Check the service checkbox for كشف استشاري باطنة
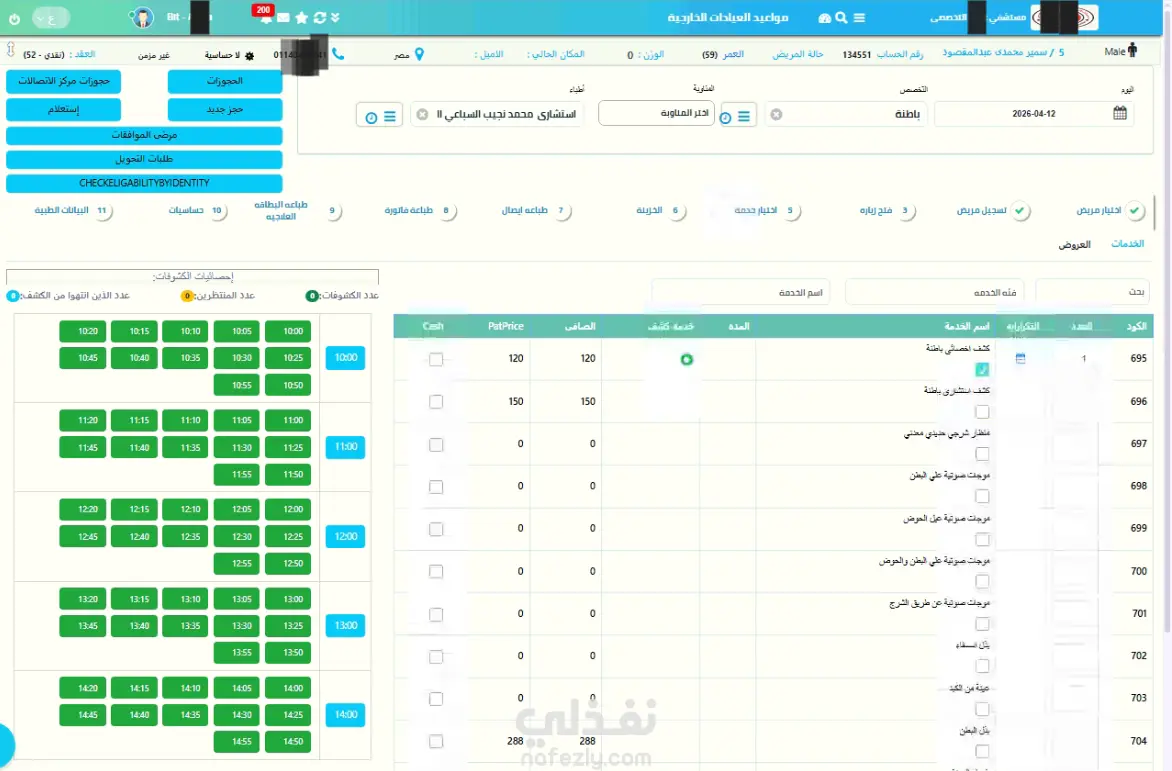 click(982, 412)
